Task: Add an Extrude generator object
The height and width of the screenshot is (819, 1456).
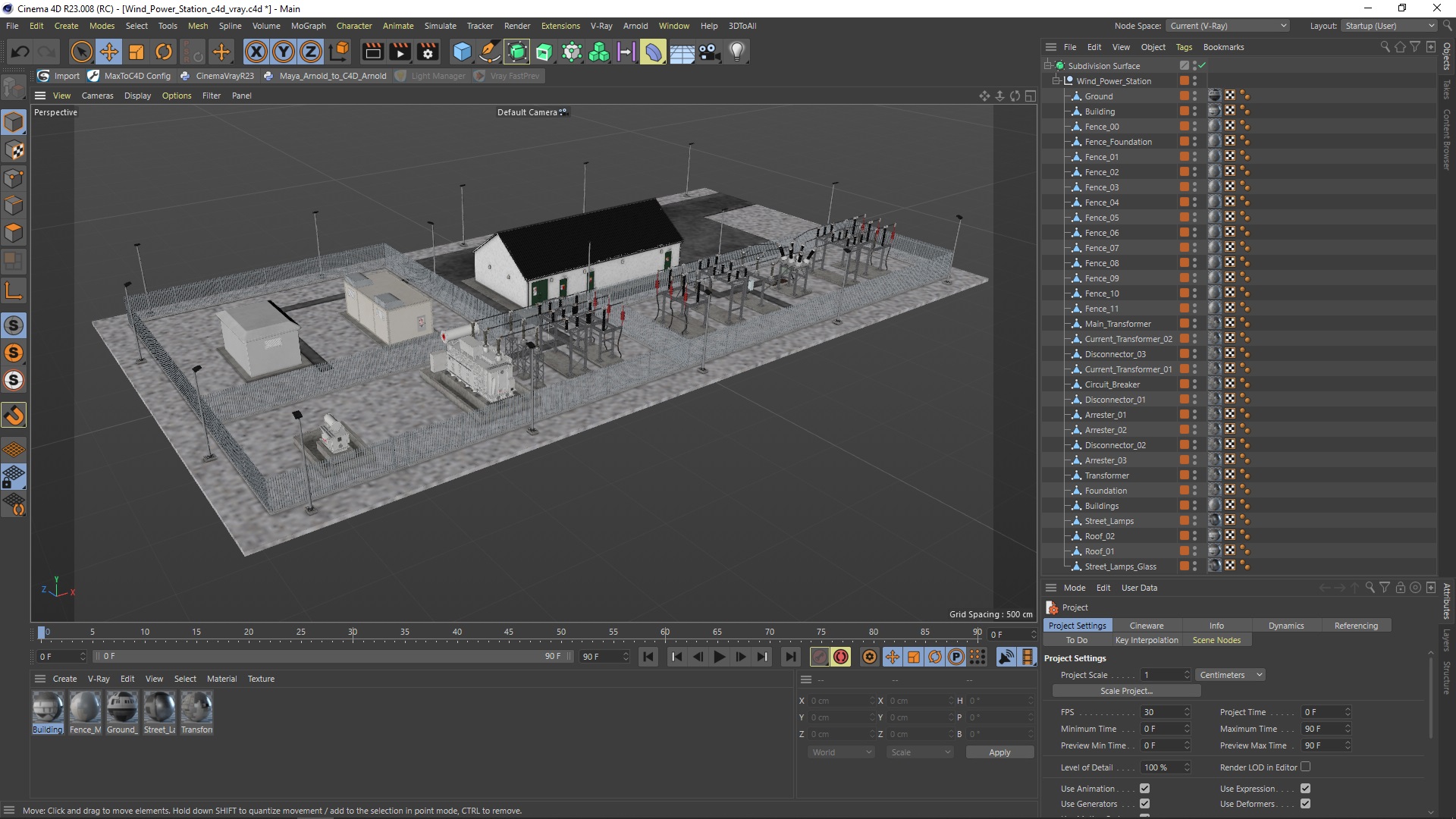Action: coord(544,52)
